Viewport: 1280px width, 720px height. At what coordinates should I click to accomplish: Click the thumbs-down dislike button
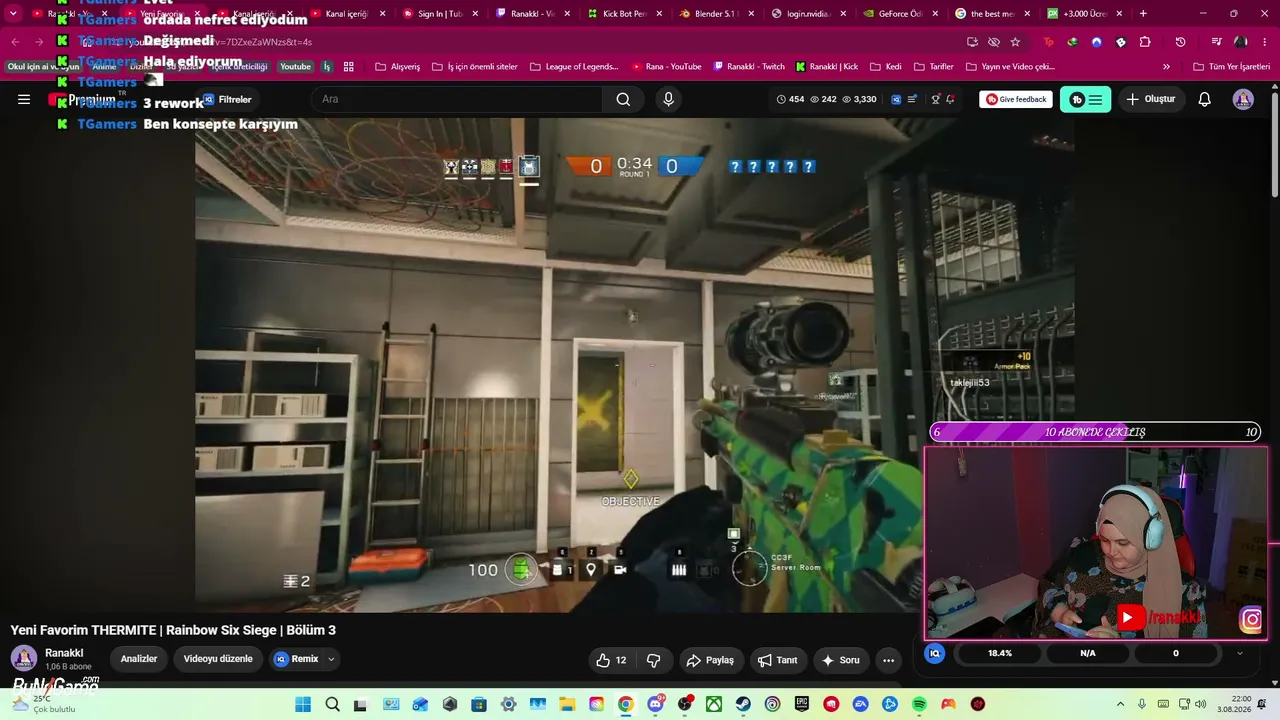point(654,660)
